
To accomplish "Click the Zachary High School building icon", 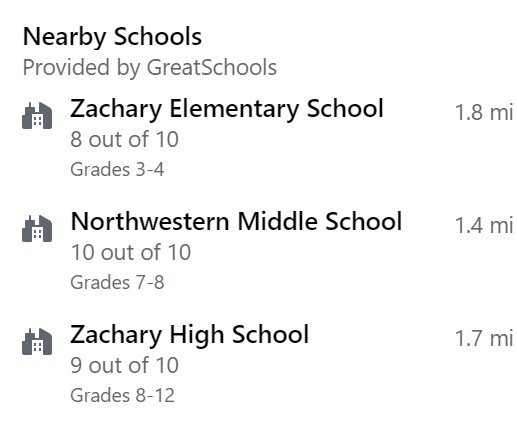I will tap(37, 342).
